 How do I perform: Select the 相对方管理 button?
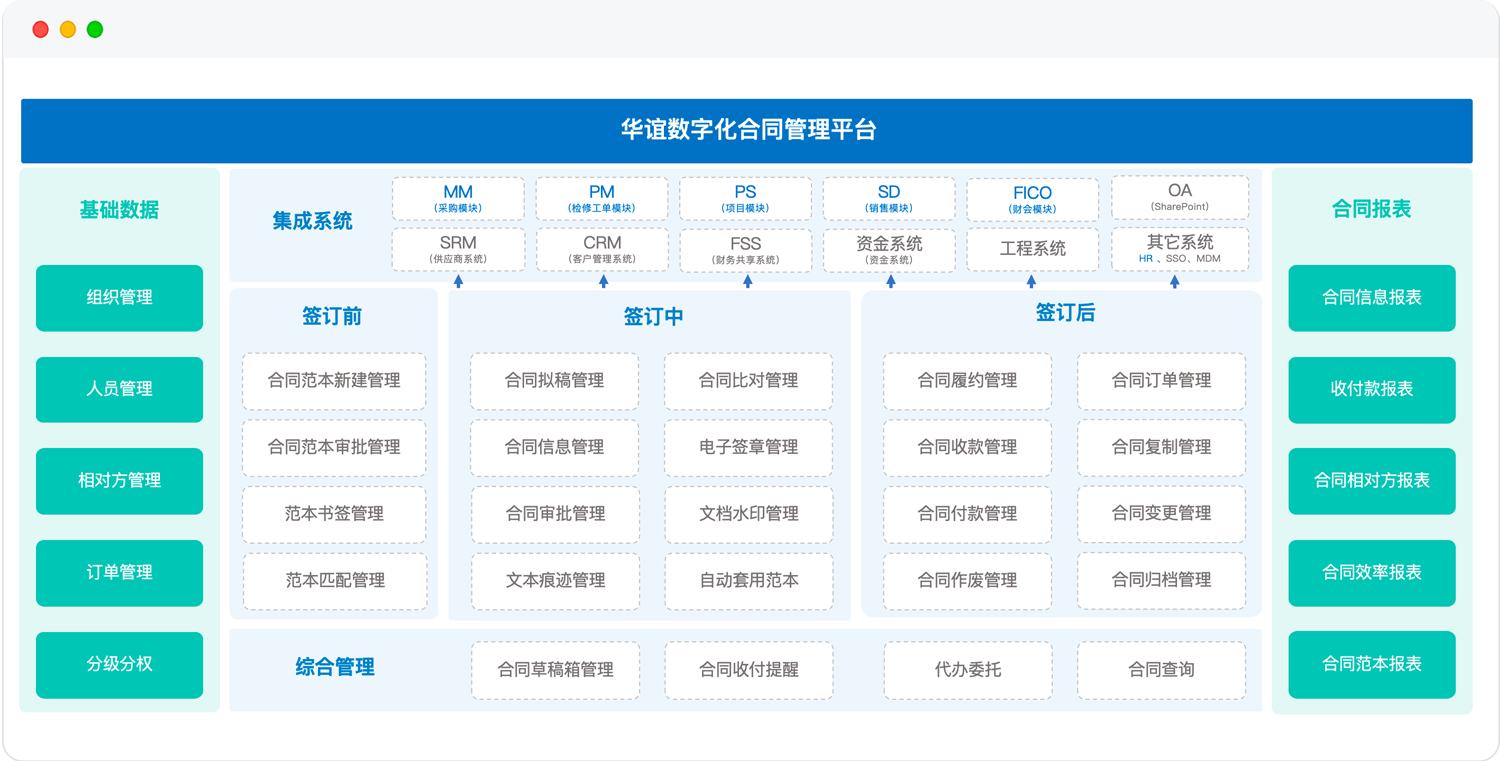click(x=119, y=481)
